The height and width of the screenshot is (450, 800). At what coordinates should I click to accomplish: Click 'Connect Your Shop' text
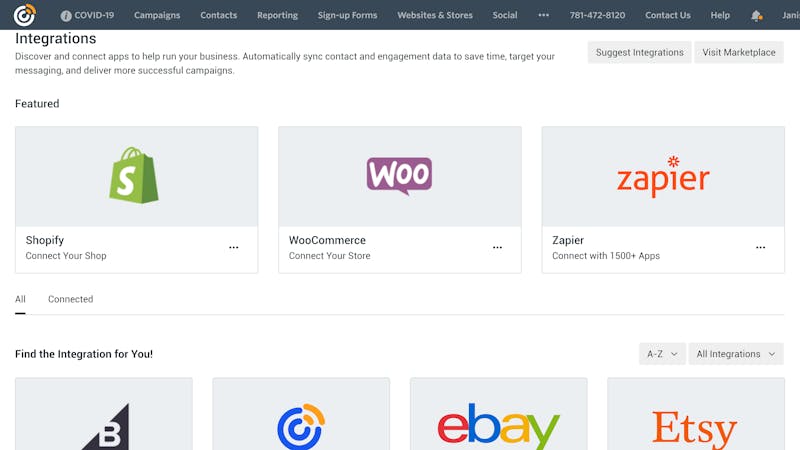click(x=66, y=256)
